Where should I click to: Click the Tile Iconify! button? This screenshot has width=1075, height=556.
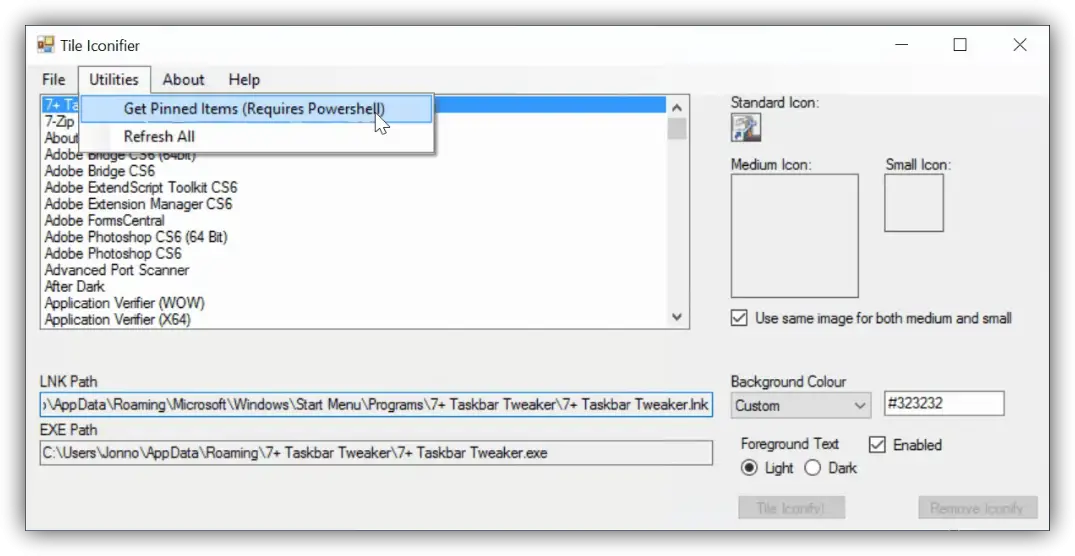791,508
